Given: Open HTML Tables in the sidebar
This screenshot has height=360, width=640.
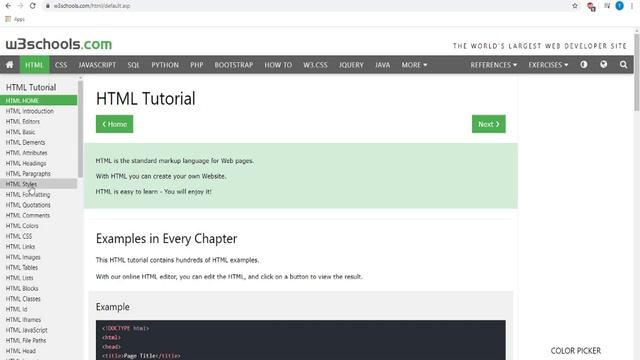Looking at the screenshot, I should click(38, 267).
